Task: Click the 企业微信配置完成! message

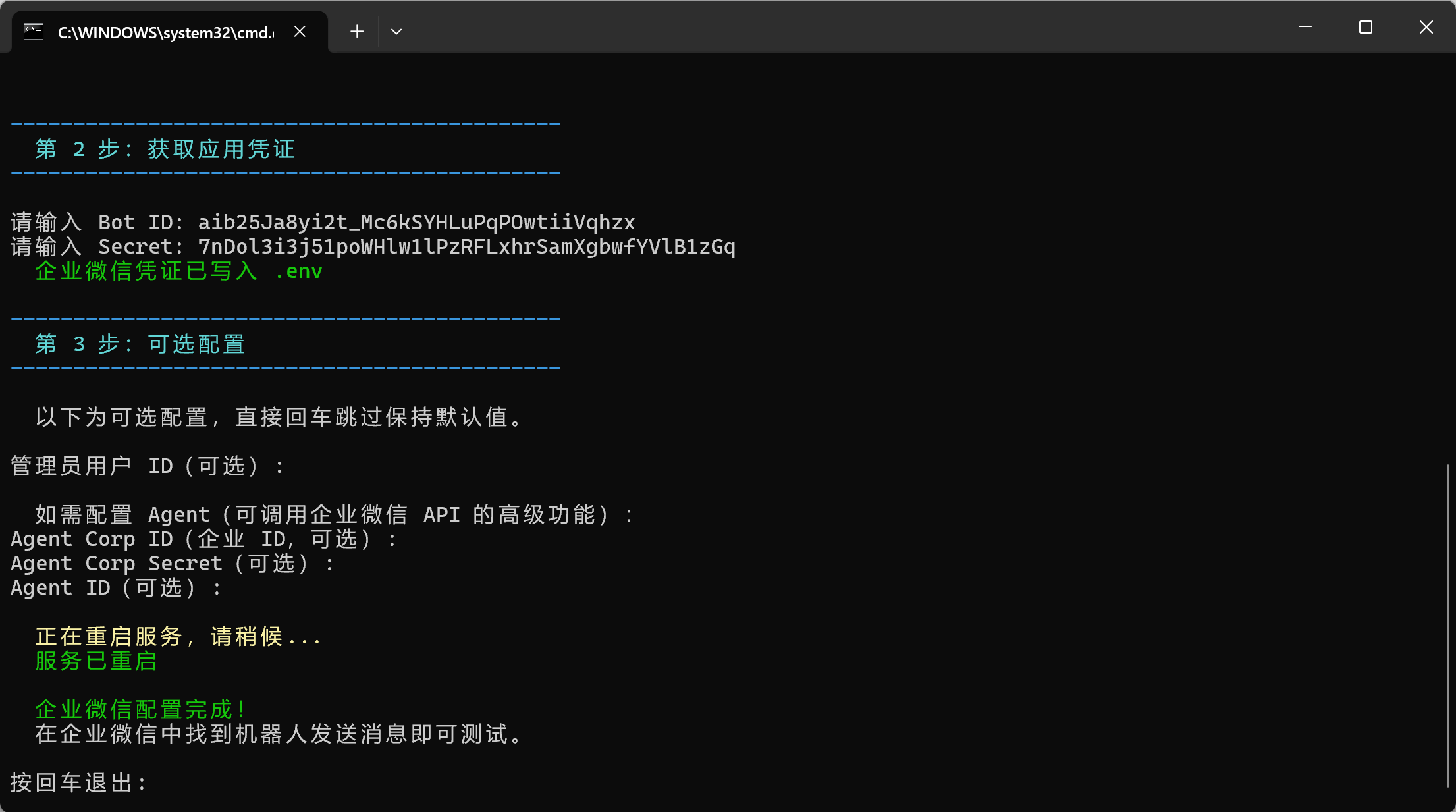Action: click(140, 709)
